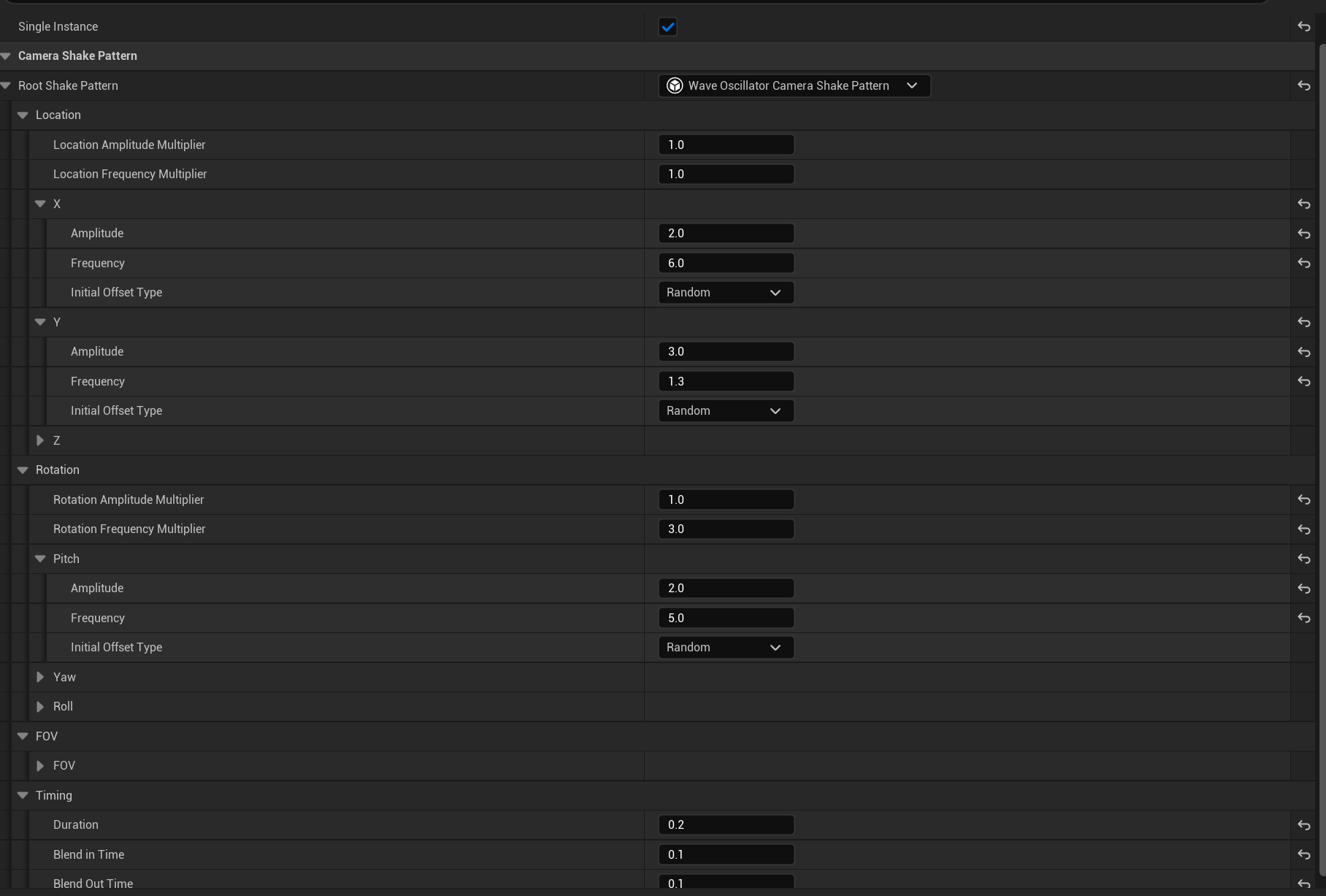
Task: Reset Root Shake Pattern to default
Action: 1303,86
